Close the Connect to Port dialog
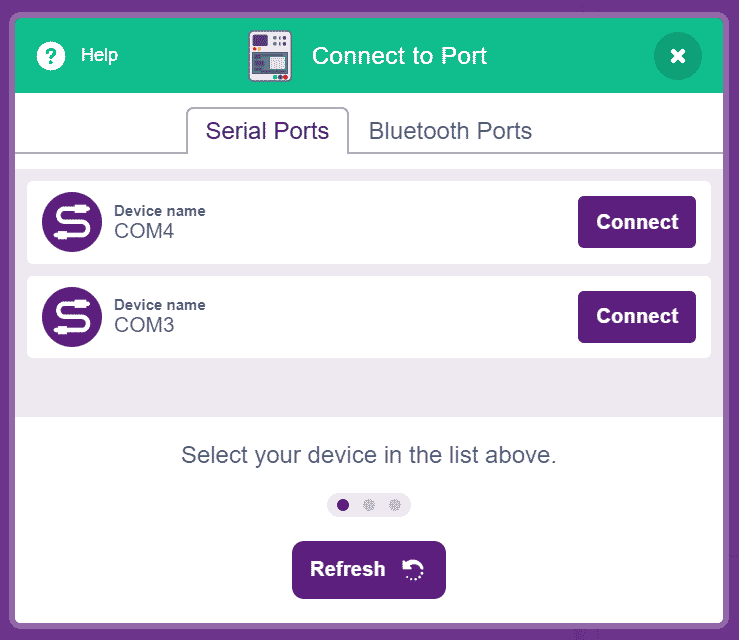Screen dimensions: 739x640 [678, 56]
